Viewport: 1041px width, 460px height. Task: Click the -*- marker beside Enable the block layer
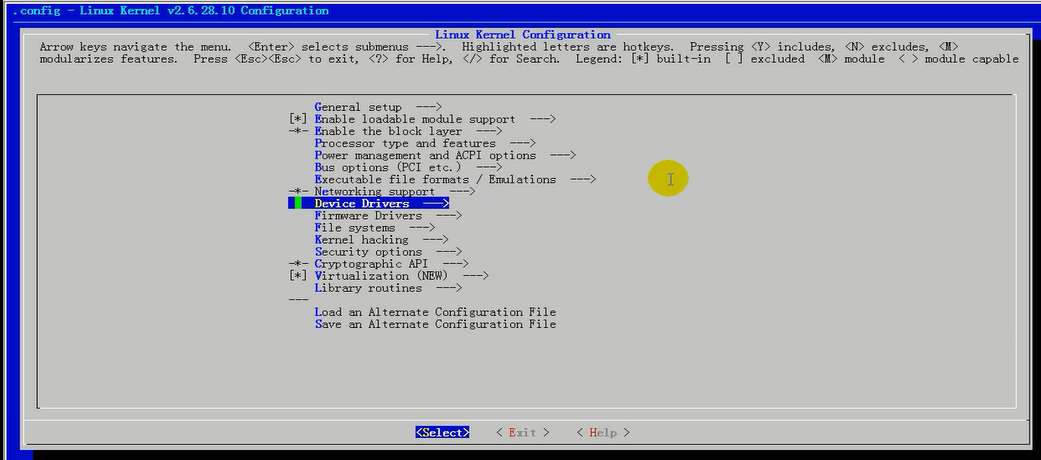[x=298, y=131]
